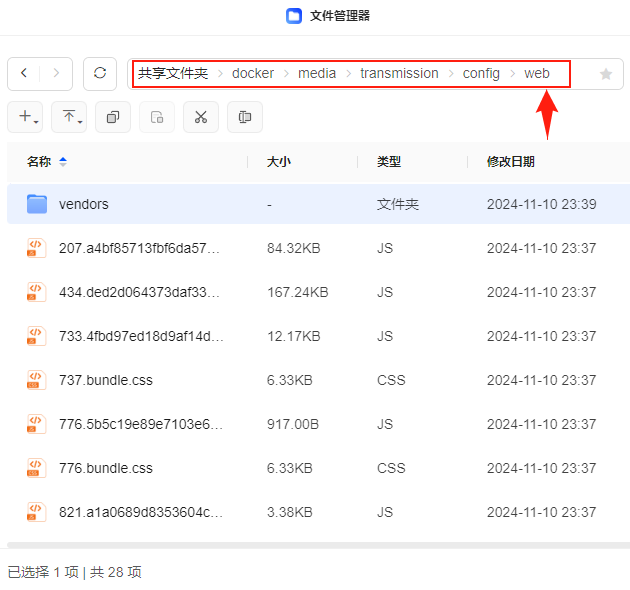Click the 3.38KB size cell

pyautogui.click(x=289, y=512)
